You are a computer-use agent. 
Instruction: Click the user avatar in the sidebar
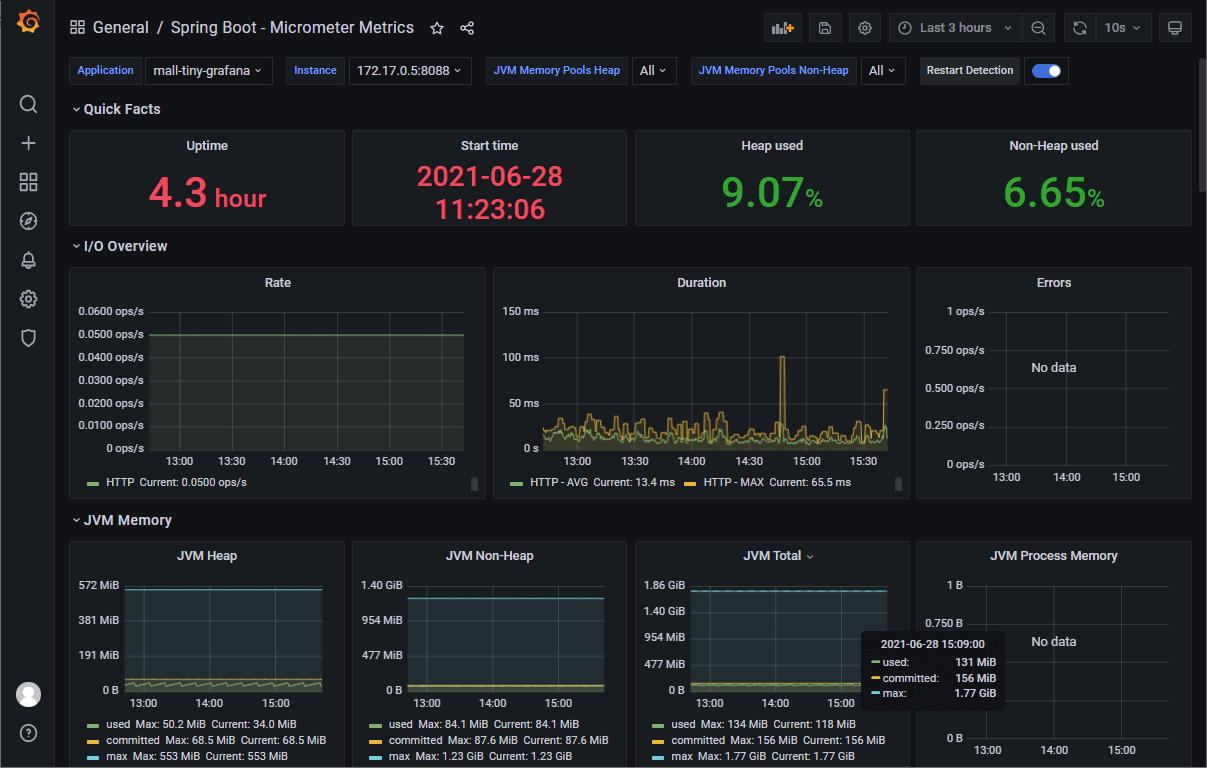pyautogui.click(x=28, y=694)
